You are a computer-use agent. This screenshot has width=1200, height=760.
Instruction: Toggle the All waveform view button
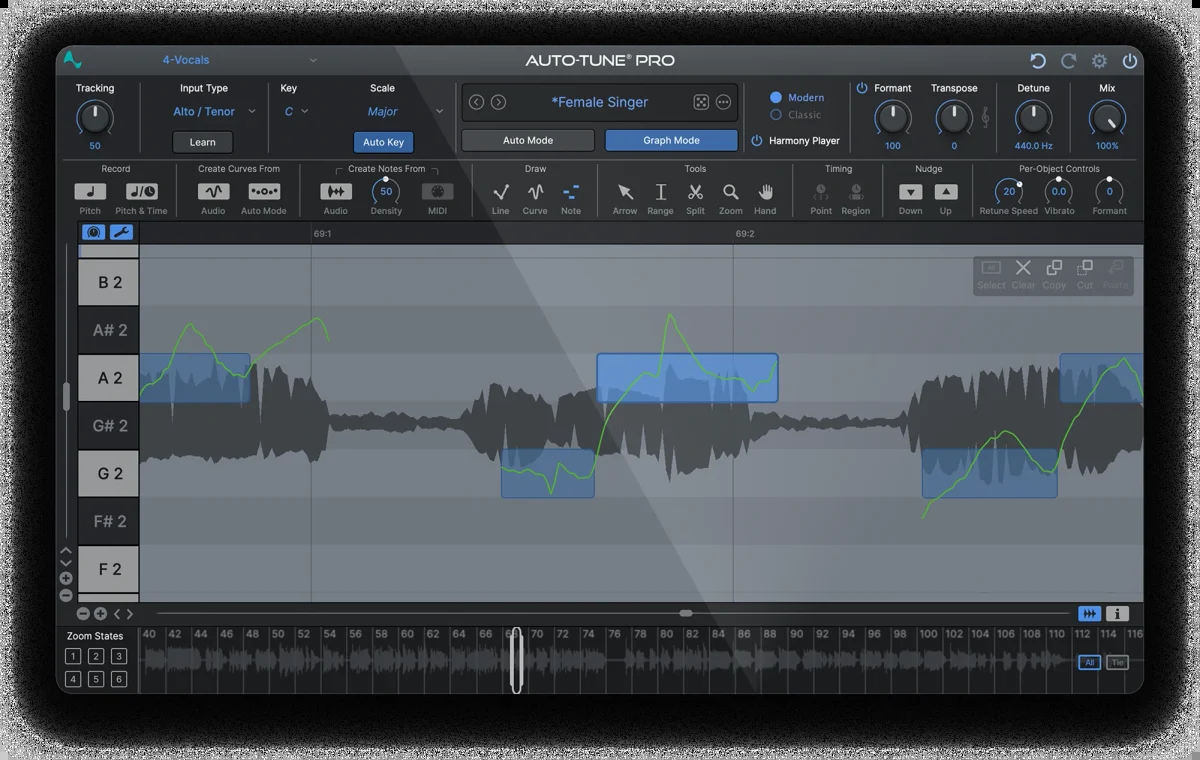pyautogui.click(x=1089, y=662)
